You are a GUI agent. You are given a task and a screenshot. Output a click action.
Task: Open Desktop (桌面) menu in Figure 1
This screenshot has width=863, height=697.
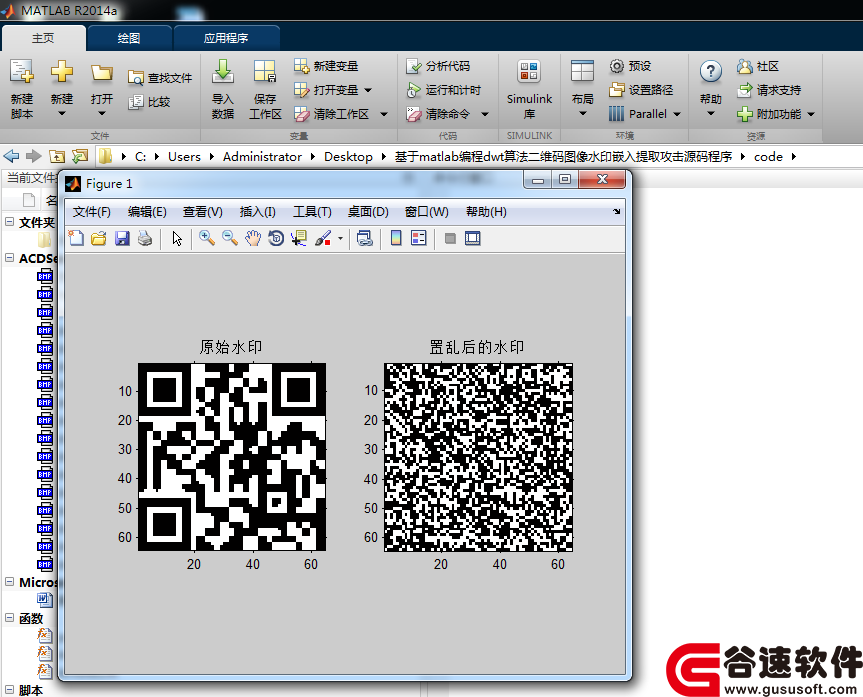click(368, 212)
